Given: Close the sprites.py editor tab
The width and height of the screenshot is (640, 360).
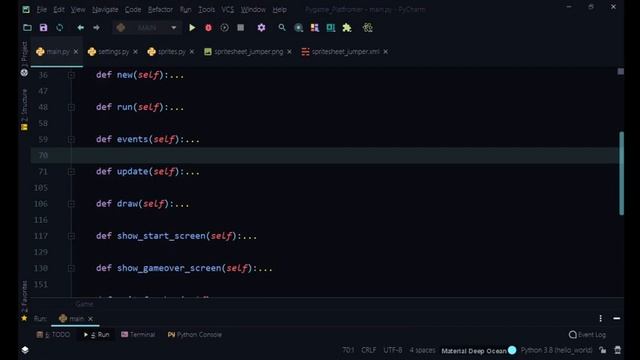Looking at the screenshot, I should [192, 52].
